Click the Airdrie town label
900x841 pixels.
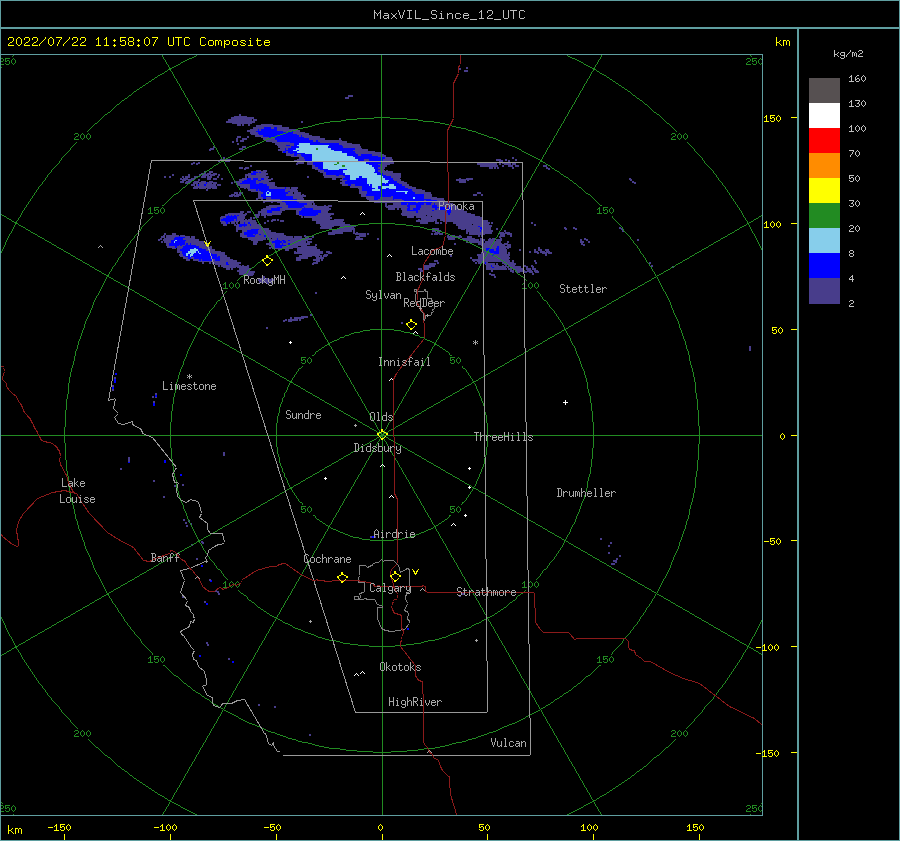[394, 534]
